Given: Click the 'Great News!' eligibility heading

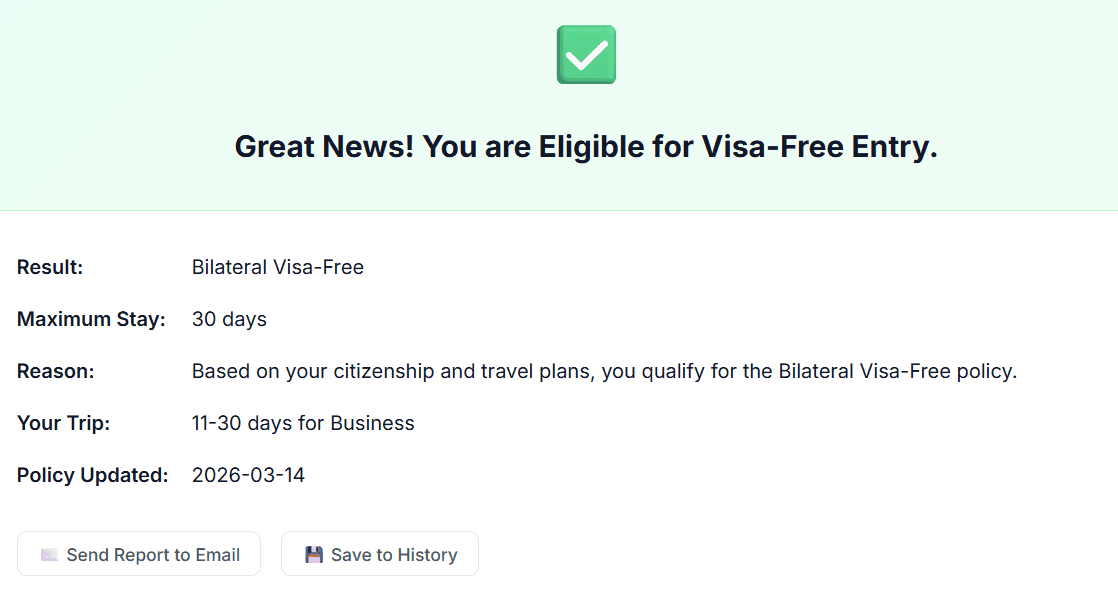Looking at the screenshot, I should 586,147.
